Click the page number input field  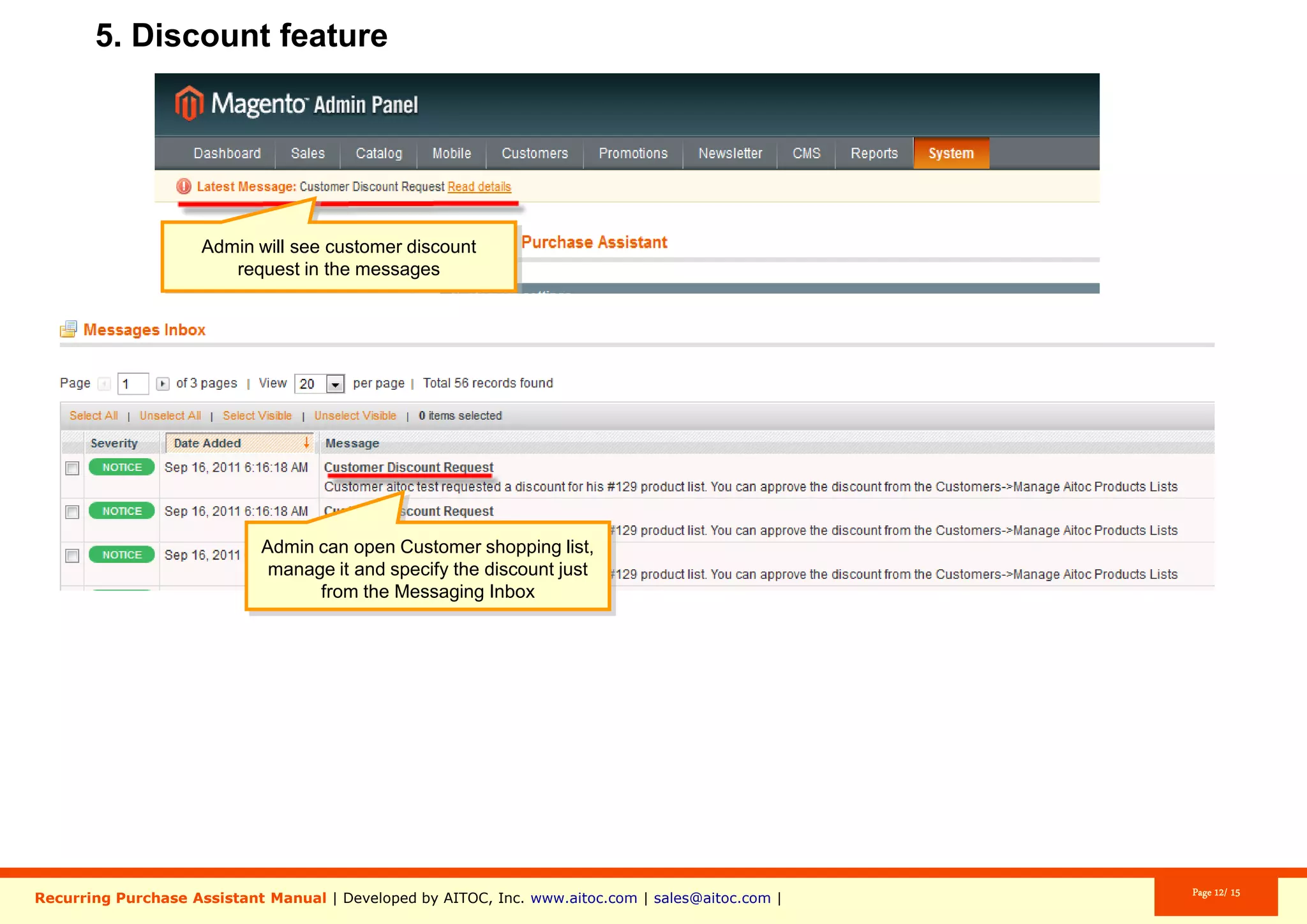point(133,384)
